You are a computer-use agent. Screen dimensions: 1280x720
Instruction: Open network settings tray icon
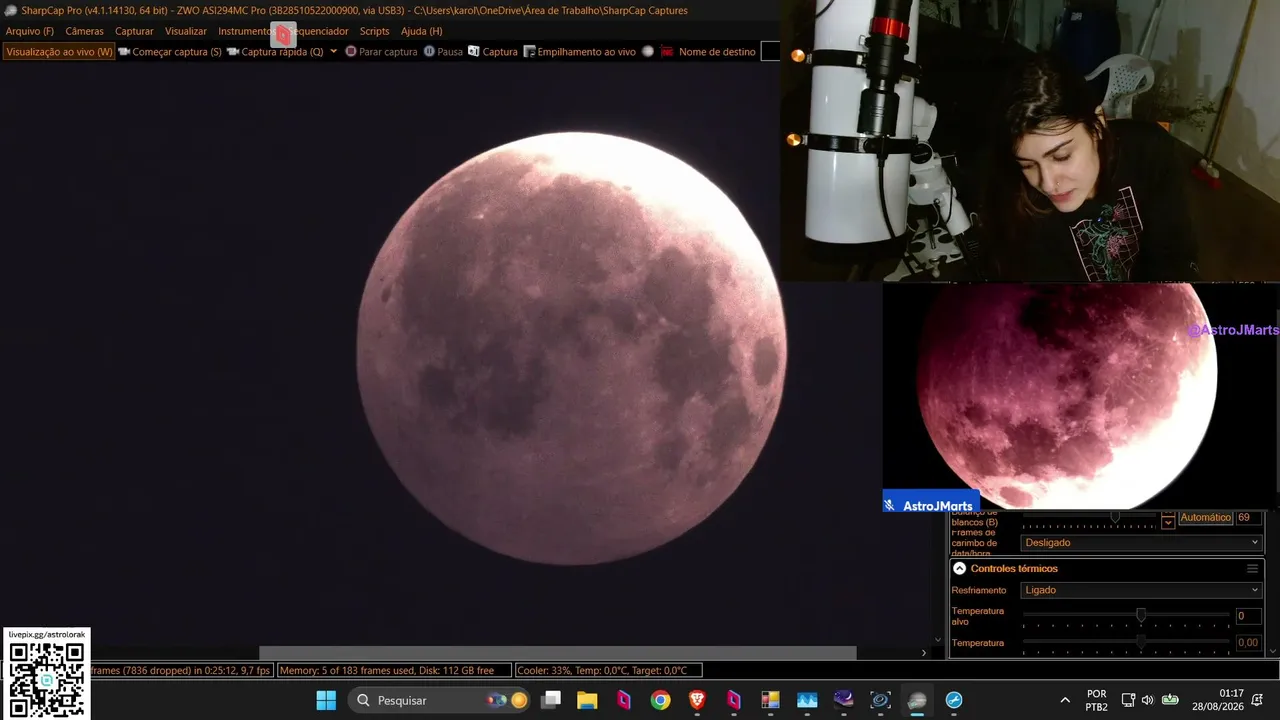tap(1128, 700)
